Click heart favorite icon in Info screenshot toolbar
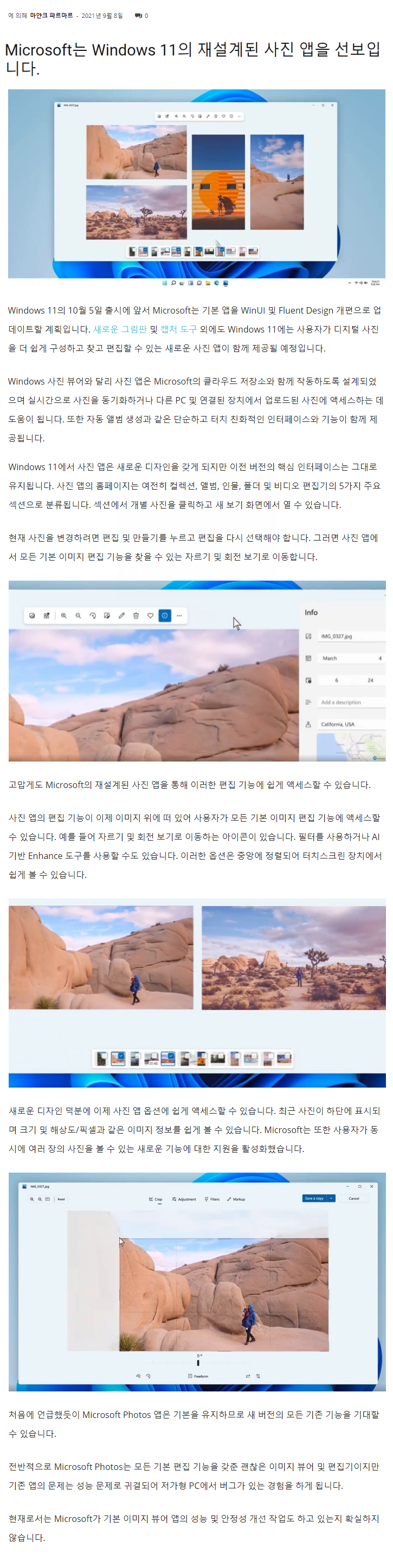The image size is (393, 1568). [x=151, y=615]
